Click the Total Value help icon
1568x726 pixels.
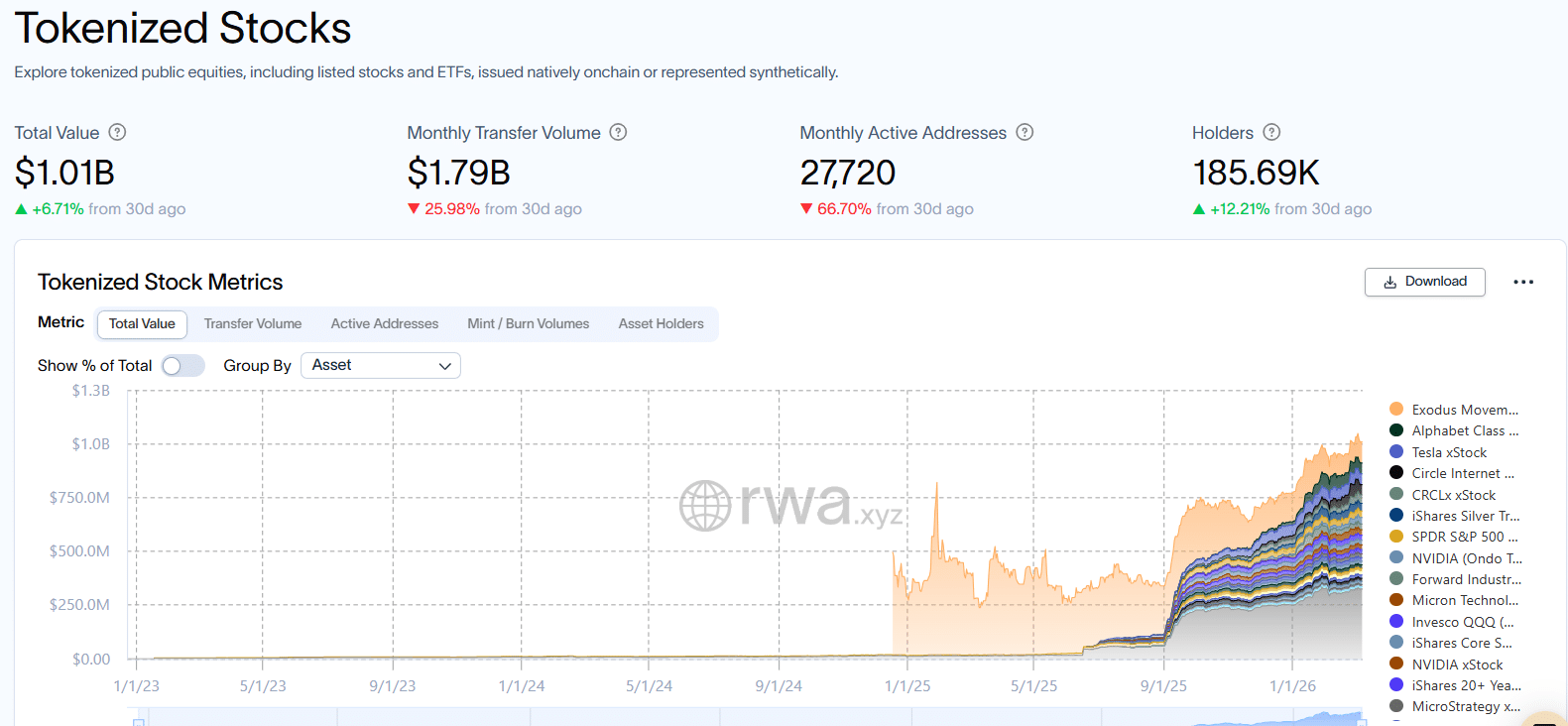pyautogui.click(x=117, y=132)
